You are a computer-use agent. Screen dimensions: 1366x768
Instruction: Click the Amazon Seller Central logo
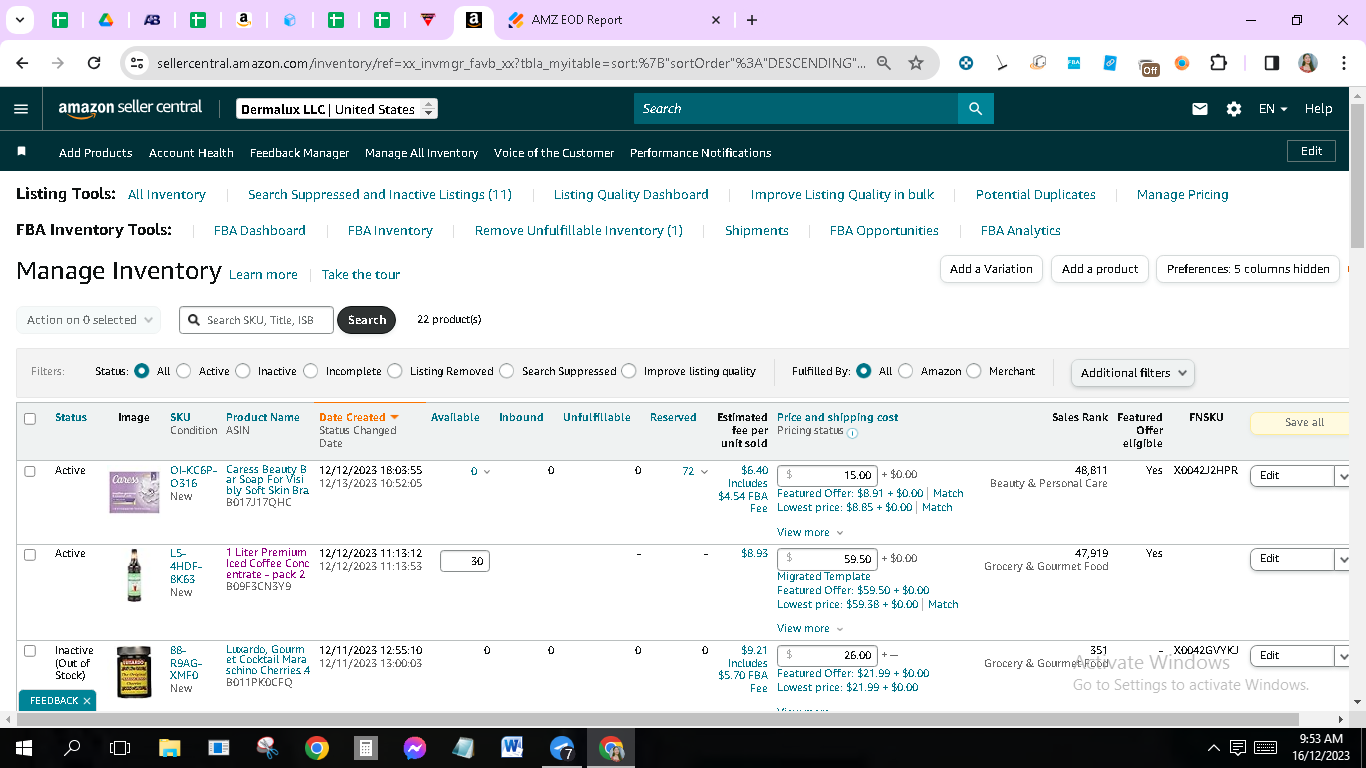pyautogui.click(x=130, y=108)
